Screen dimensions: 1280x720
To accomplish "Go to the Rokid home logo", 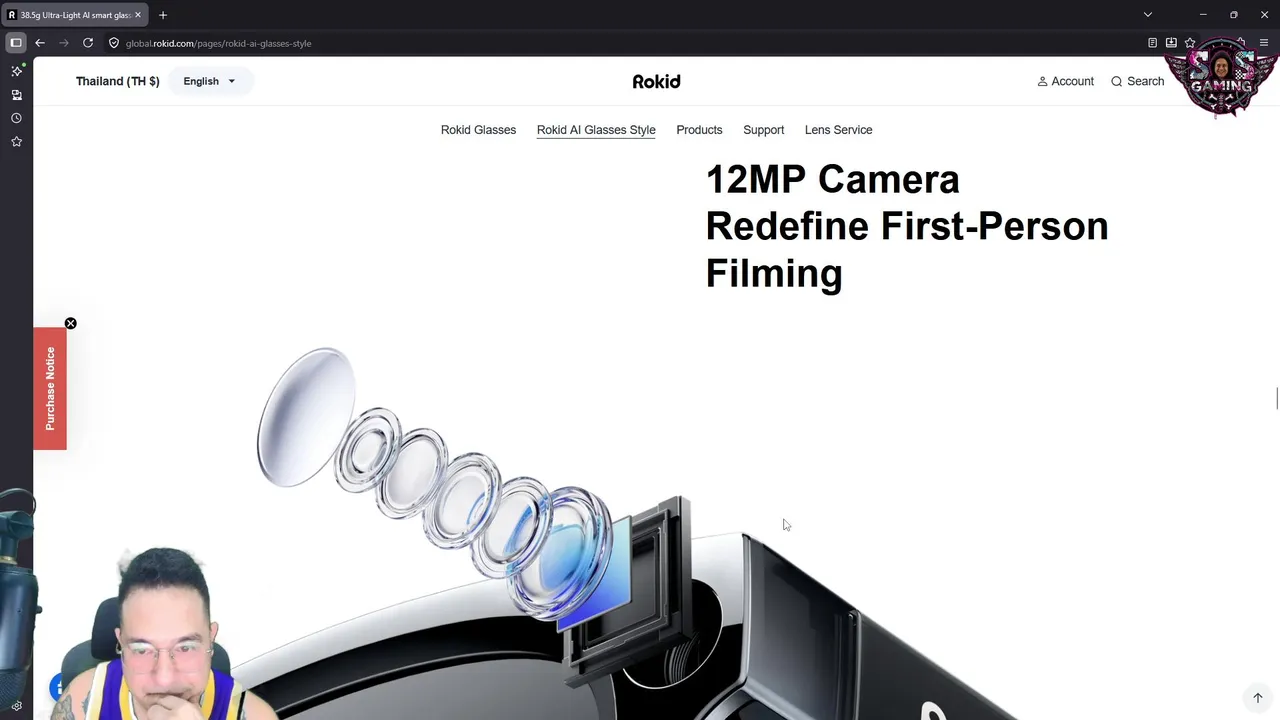I will coord(656,82).
